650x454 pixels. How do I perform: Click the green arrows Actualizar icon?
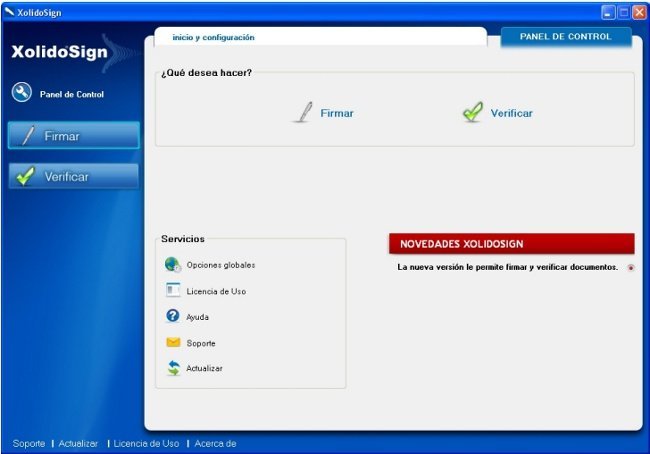point(174,368)
